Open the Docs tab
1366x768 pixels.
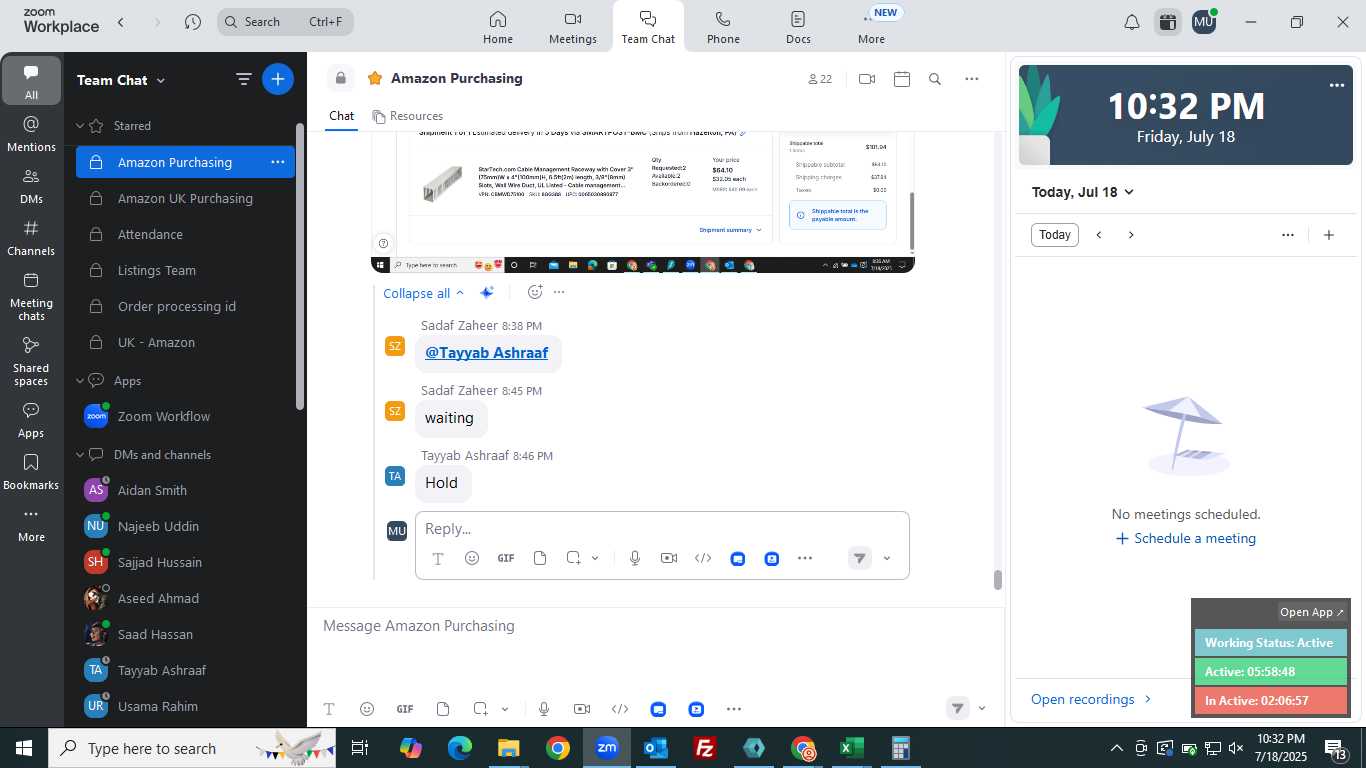(798, 27)
